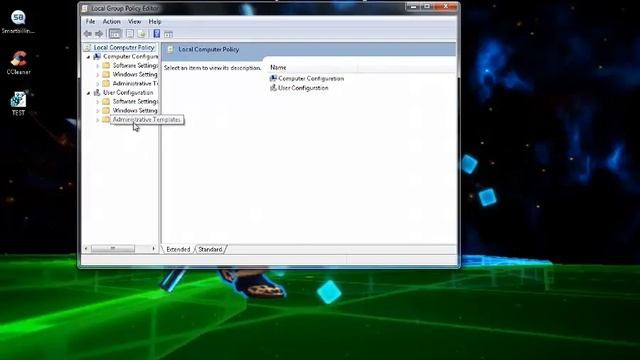640x360 pixels.
Task: Open the Help menu
Action: click(x=155, y=21)
